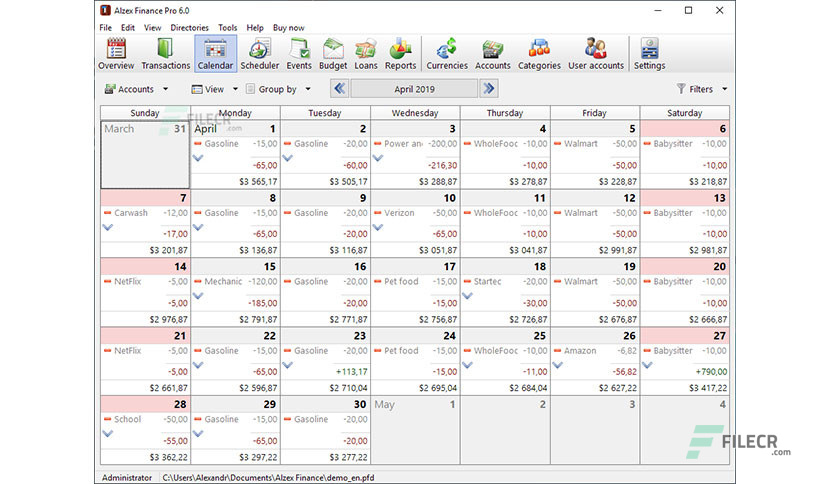This screenshot has width=836, height=484.
Task: Click the Pet food entry on April 17
Action: click(415, 281)
